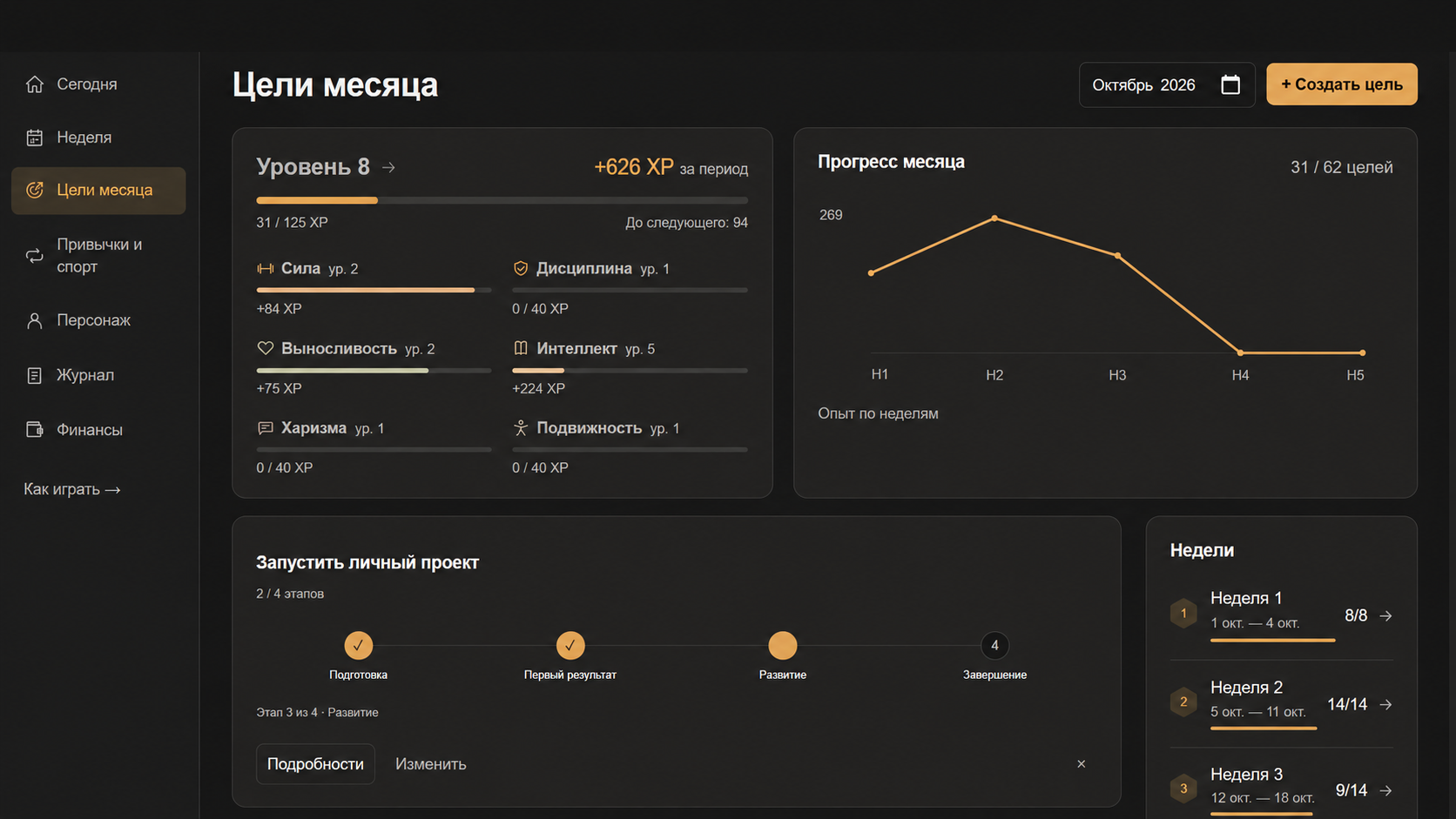Viewport: 1456px width, 819px height.
Task: Click the 31 / 62 целей counter
Action: [1342, 167]
